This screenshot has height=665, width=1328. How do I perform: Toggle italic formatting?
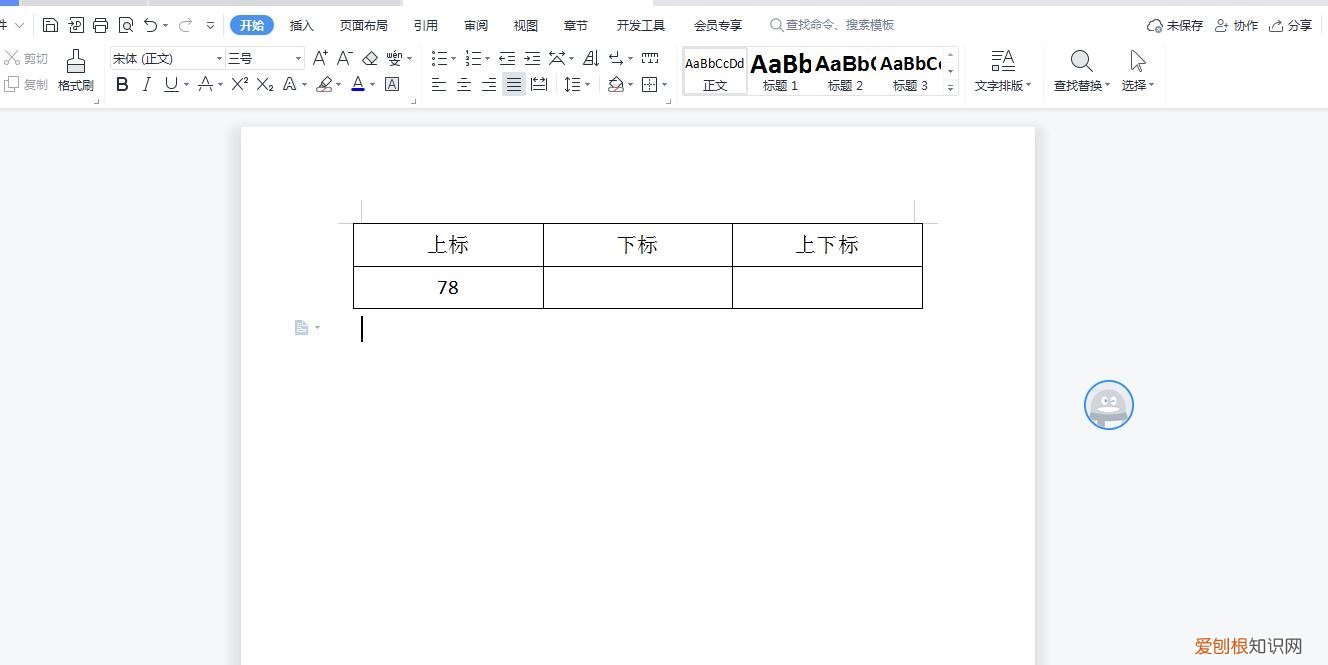146,85
